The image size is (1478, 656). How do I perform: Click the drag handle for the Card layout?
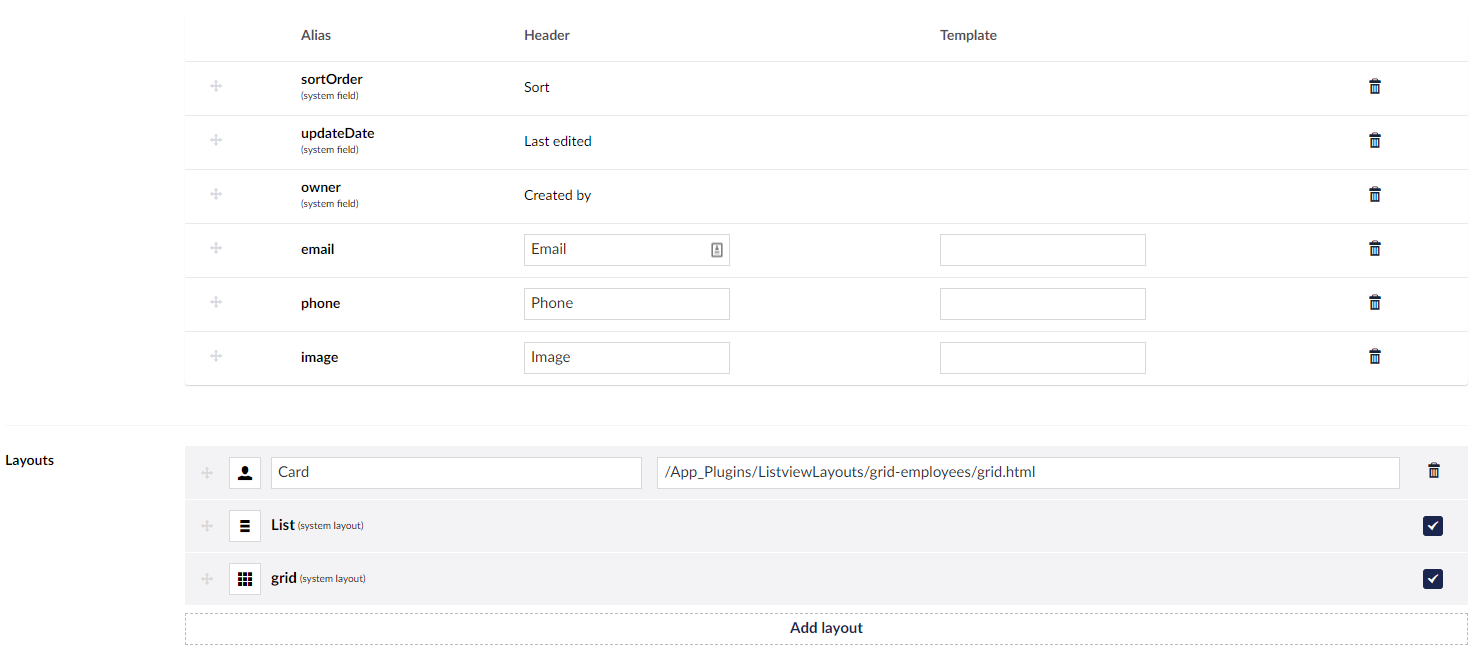click(x=207, y=471)
